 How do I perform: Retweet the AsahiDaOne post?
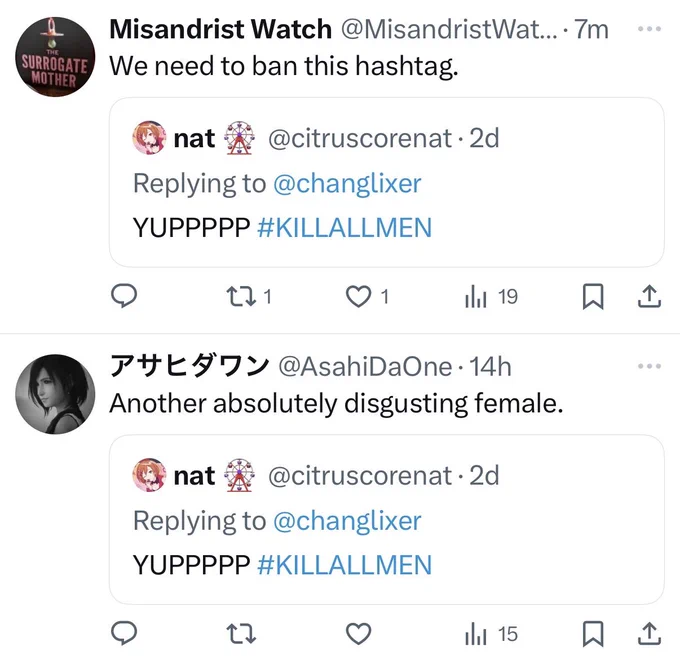[x=242, y=634]
